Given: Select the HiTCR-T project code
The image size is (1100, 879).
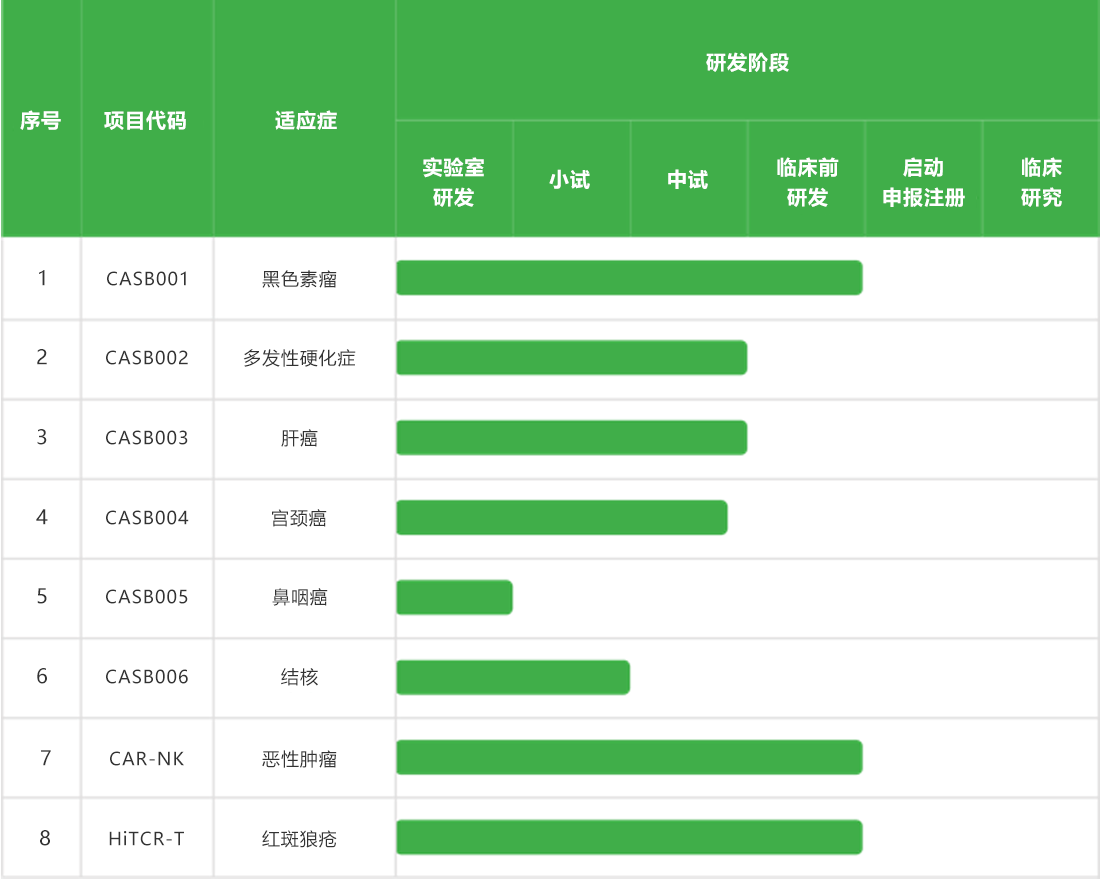Looking at the screenshot, I should point(147,838).
